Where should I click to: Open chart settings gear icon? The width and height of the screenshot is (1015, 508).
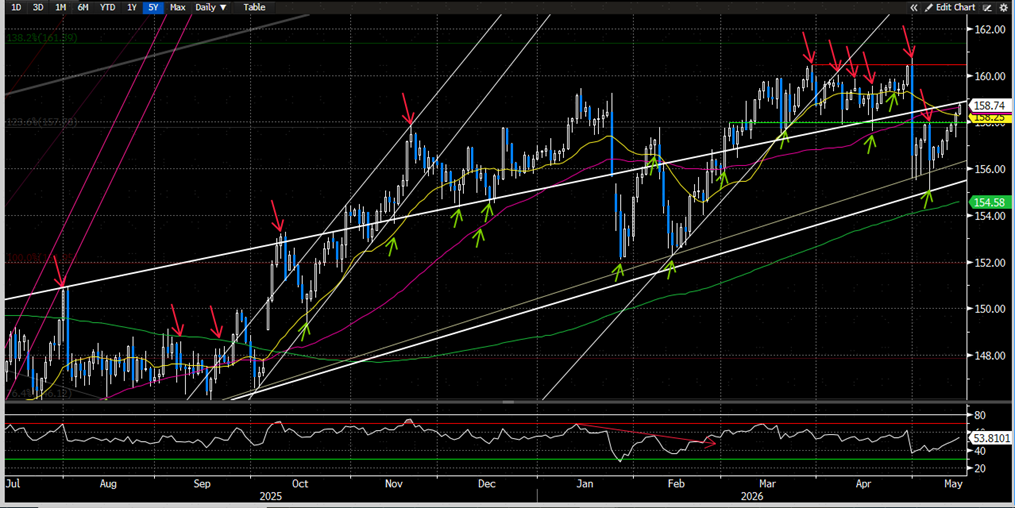1004,8
